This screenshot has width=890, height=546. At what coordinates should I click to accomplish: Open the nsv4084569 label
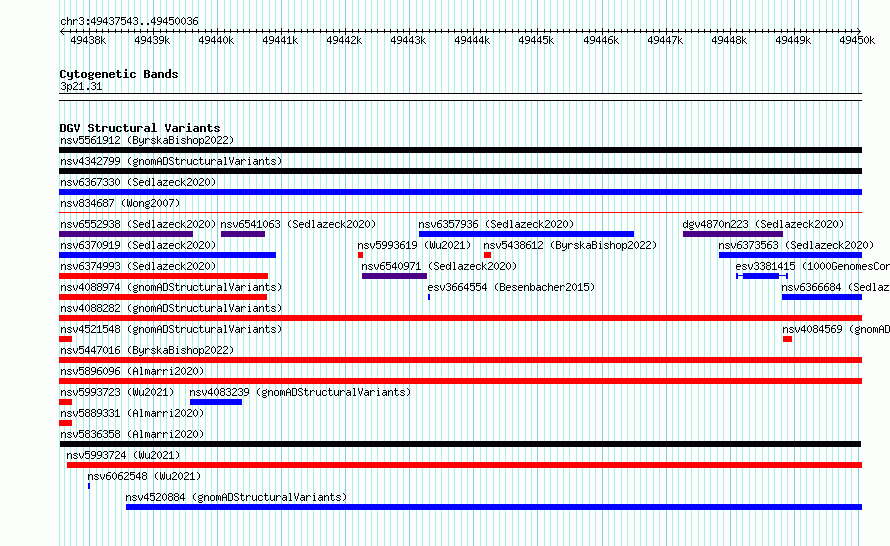pyautogui.click(x=836, y=329)
